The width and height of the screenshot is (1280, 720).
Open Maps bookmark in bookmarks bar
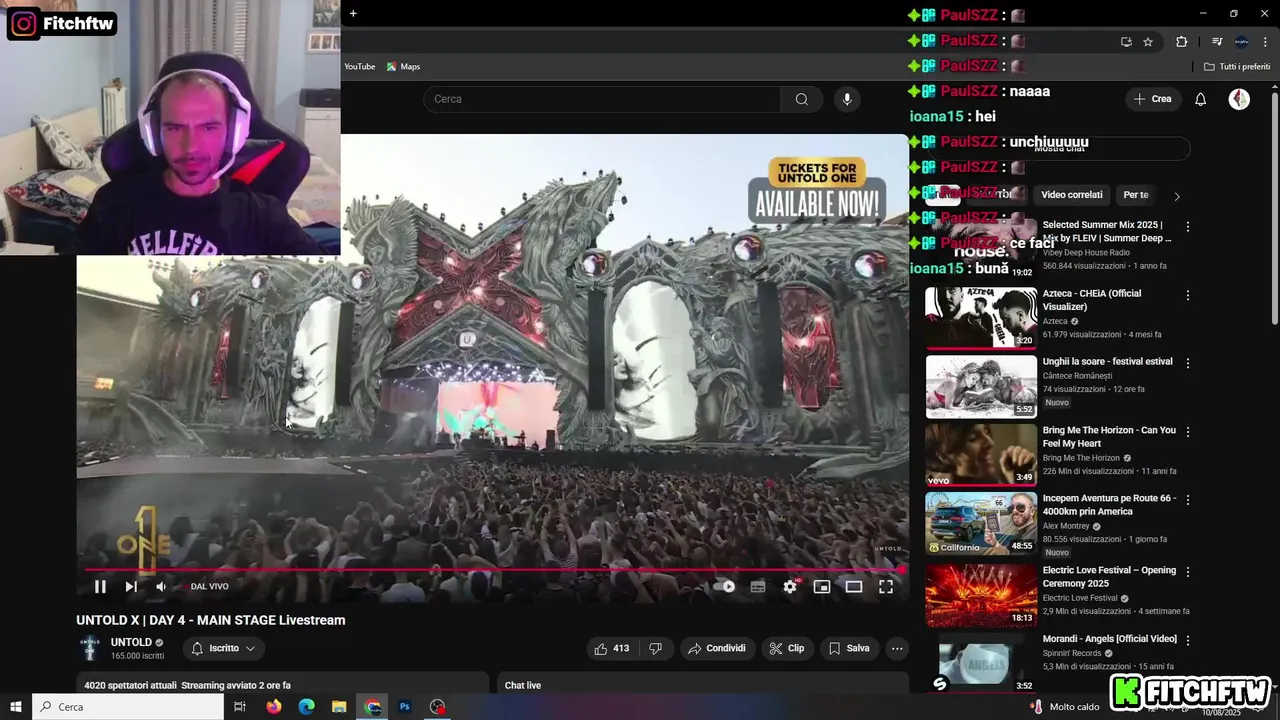(404, 67)
